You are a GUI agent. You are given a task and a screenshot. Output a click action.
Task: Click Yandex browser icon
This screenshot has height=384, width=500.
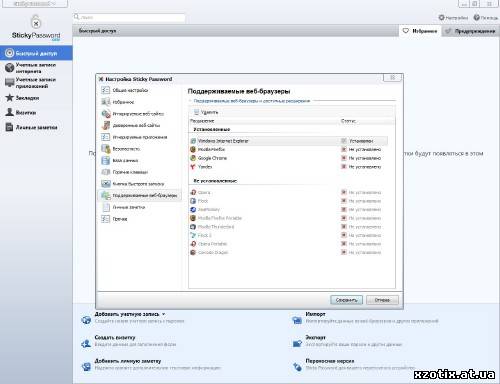pos(193,167)
